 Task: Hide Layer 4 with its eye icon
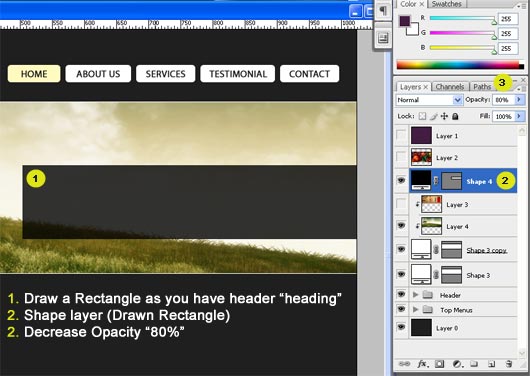click(x=401, y=226)
